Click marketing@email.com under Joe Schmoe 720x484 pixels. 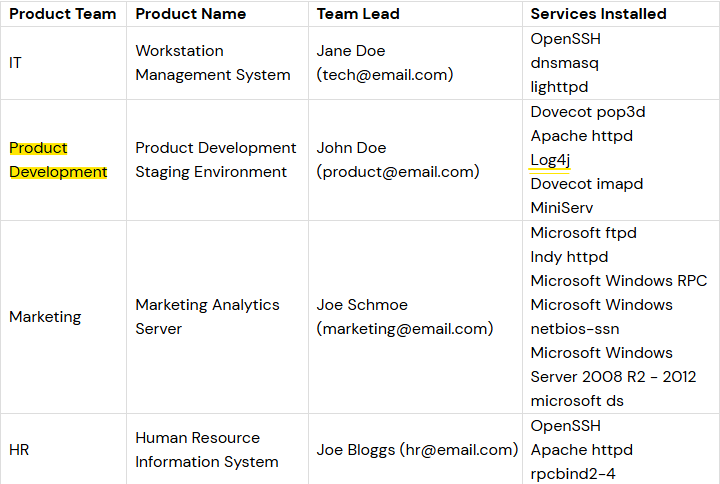(405, 329)
